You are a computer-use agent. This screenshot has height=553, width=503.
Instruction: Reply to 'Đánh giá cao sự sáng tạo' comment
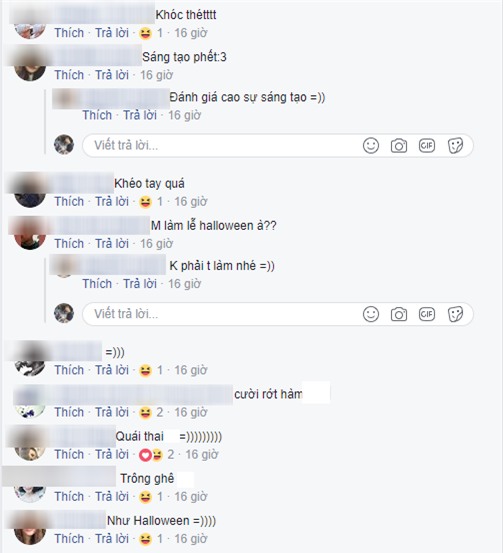click(x=140, y=115)
